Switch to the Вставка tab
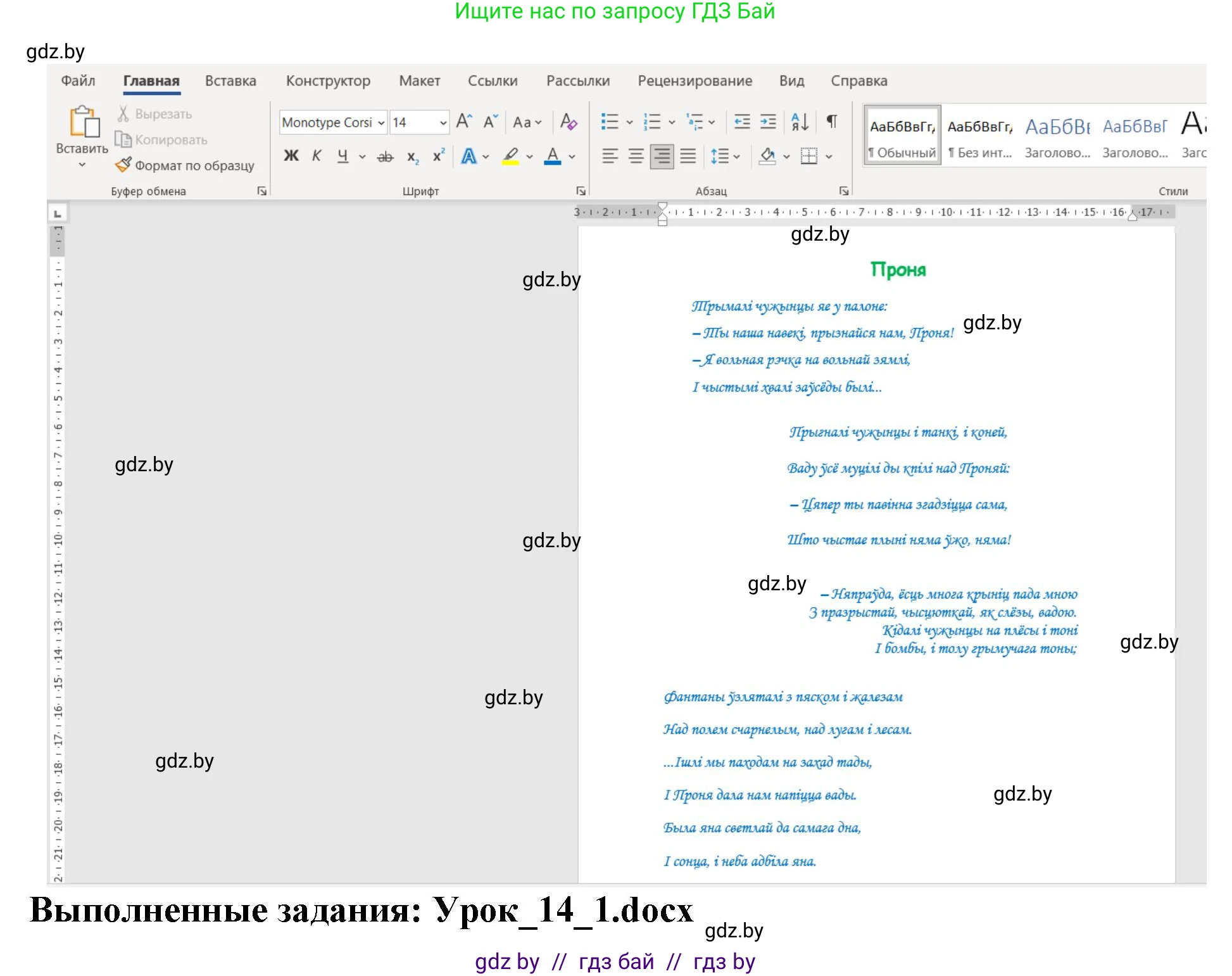Screen dimensions: 1232x976 pyautogui.click(x=230, y=81)
